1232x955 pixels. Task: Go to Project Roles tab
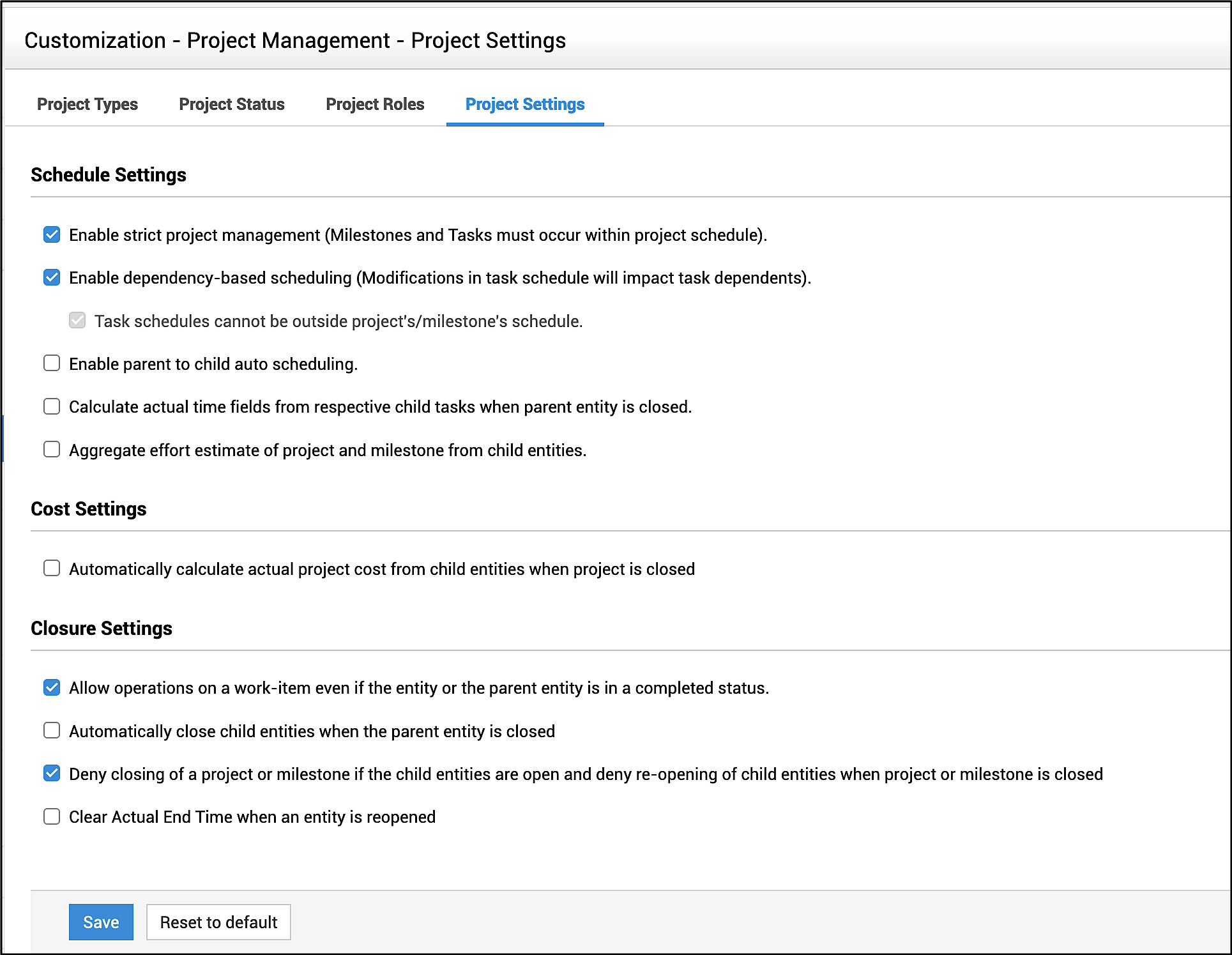(x=375, y=104)
